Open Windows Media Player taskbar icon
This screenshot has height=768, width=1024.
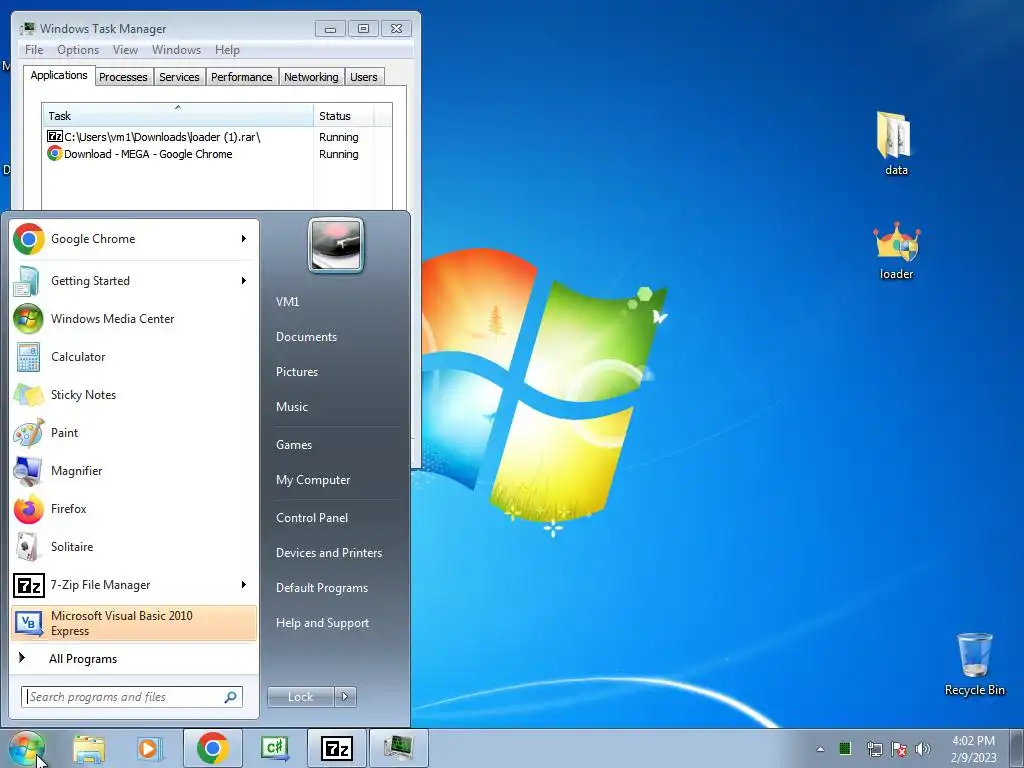(x=149, y=748)
